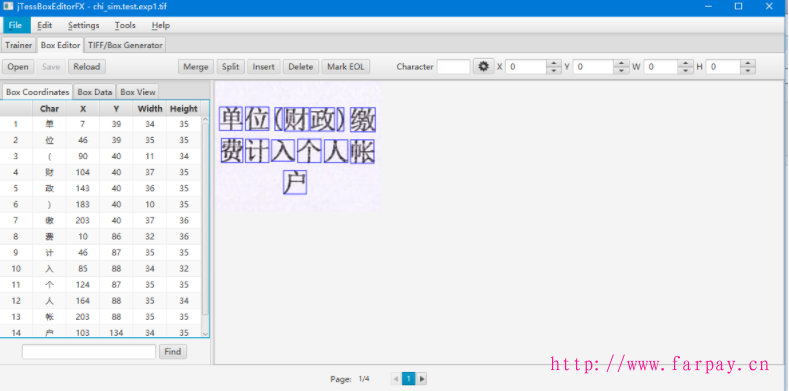Click the jTessBoxEditorFX title bar app icon
The height and width of the screenshot is (391, 789).
(x=8, y=7)
